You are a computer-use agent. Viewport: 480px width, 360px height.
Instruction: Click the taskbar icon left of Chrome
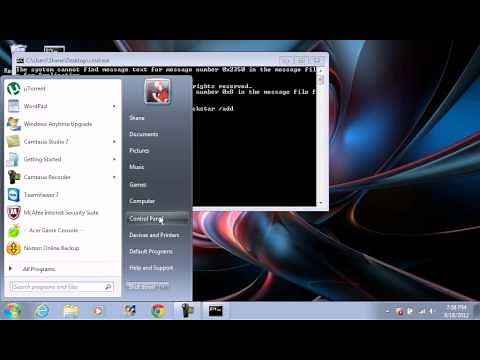[129, 311]
